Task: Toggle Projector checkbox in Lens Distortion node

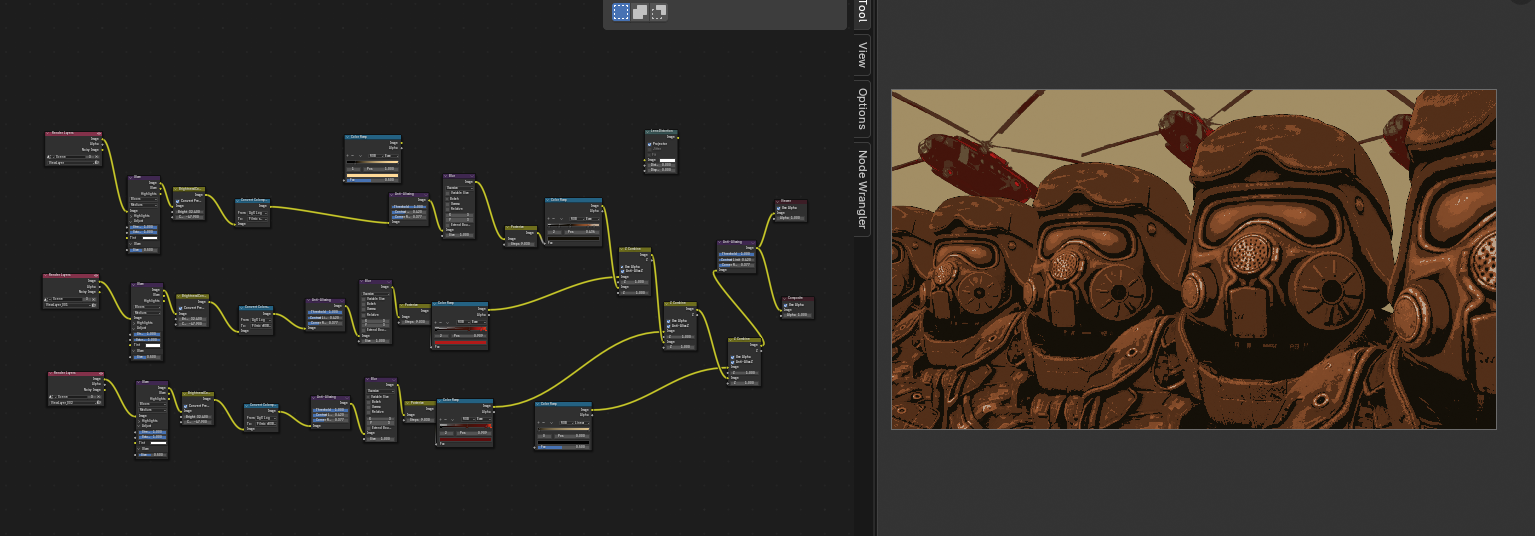Action: [x=650, y=144]
